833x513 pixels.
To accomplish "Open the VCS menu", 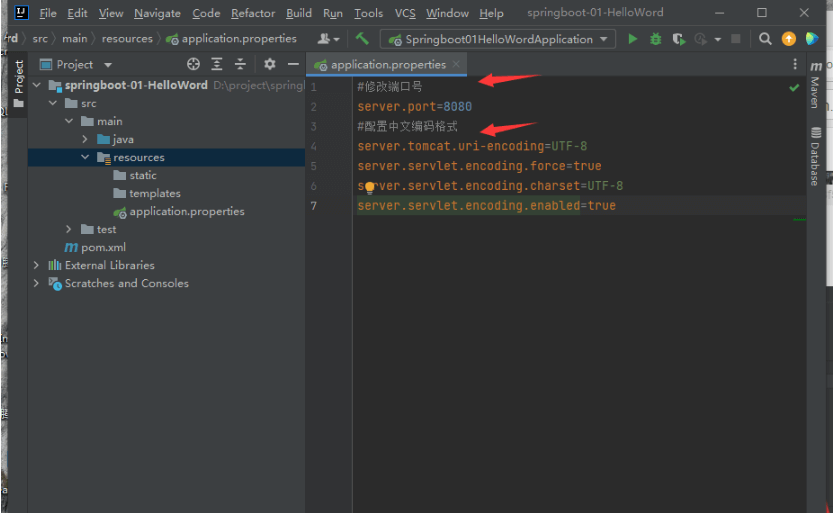I will click(x=405, y=13).
